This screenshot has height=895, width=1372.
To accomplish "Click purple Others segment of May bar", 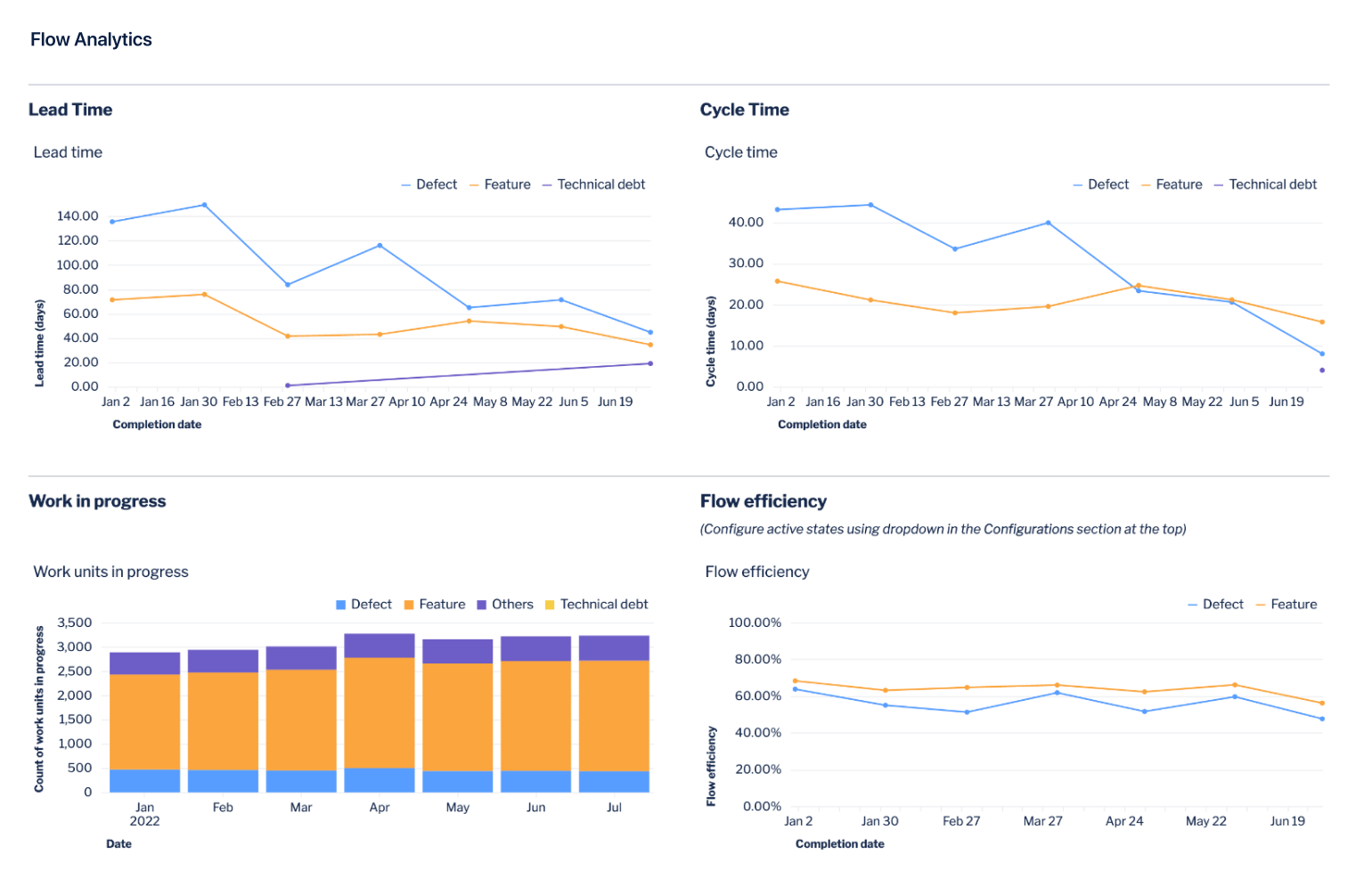I will click(x=458, y=651).
